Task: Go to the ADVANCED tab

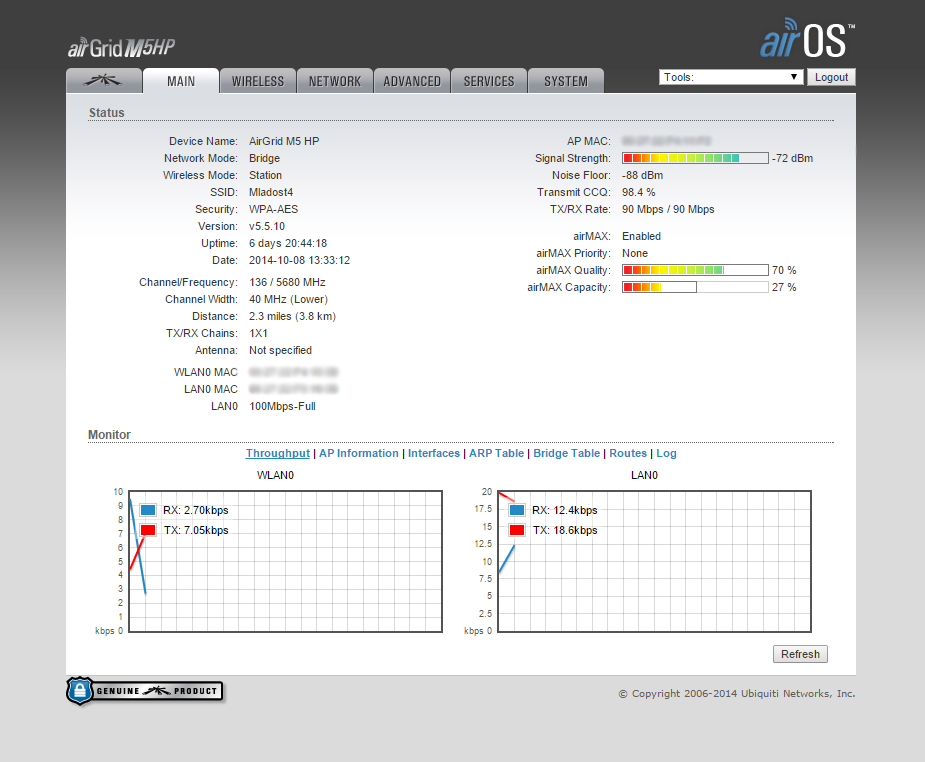Action: 412,81
